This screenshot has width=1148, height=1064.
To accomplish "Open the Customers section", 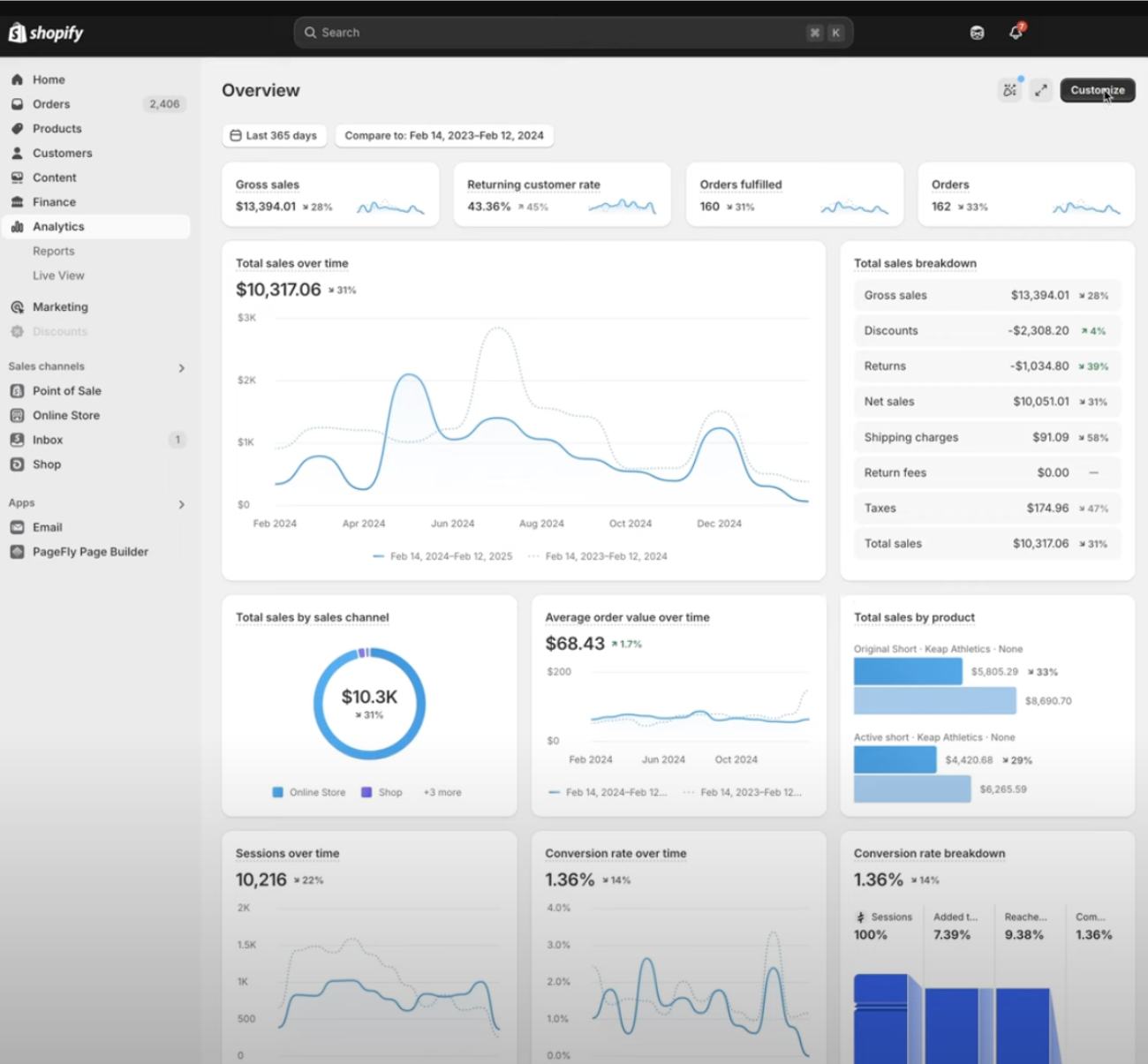I will 62,153.
